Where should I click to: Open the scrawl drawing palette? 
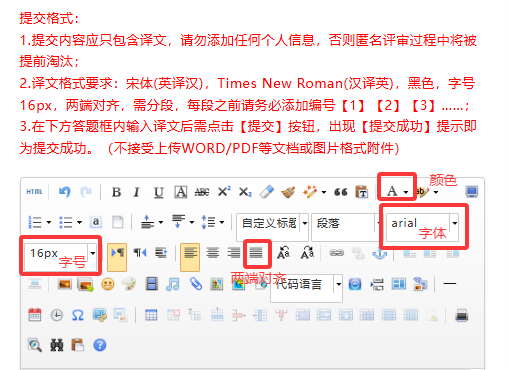pos(129,284)
